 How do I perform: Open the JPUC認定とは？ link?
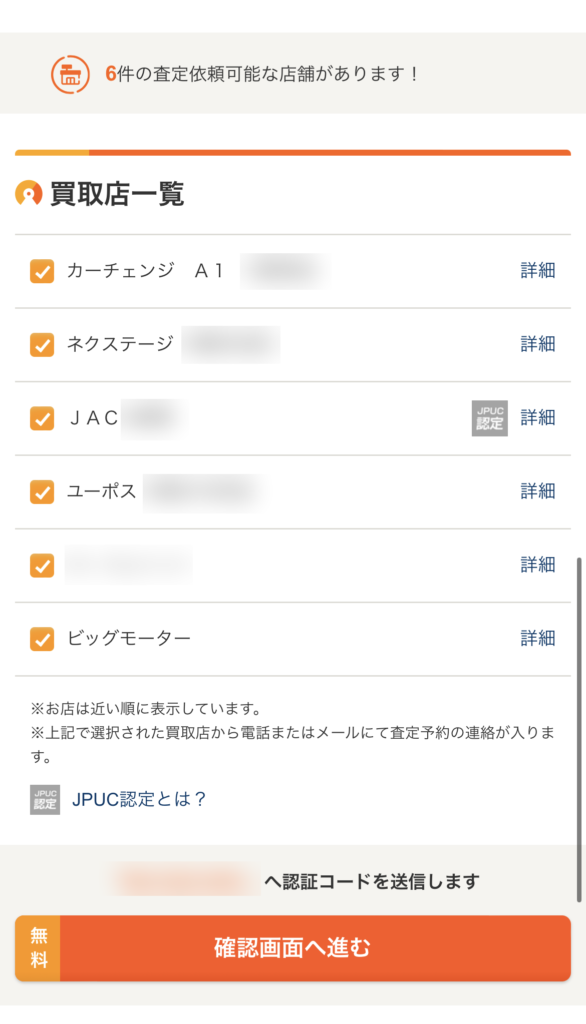pyautogui.click(x=138, y=799)
